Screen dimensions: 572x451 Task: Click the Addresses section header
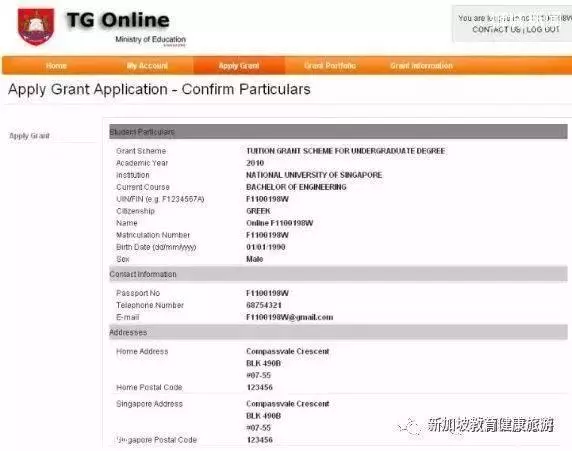[338, 332]
